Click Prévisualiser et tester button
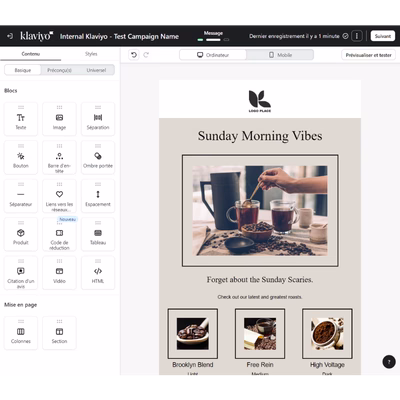This screenshot has width=400, height=400. pyautogui.click(x=368, y=55)
